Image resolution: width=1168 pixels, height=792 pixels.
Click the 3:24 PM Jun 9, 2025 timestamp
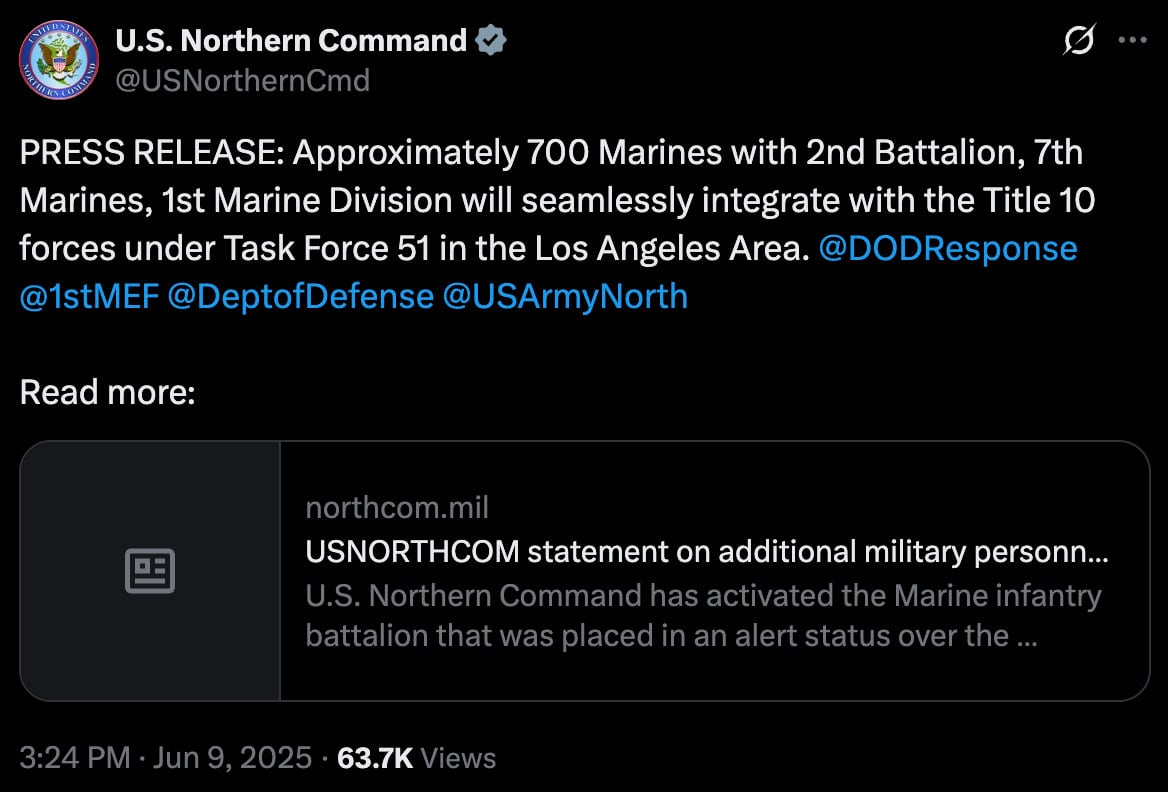(x=166, y=757)
